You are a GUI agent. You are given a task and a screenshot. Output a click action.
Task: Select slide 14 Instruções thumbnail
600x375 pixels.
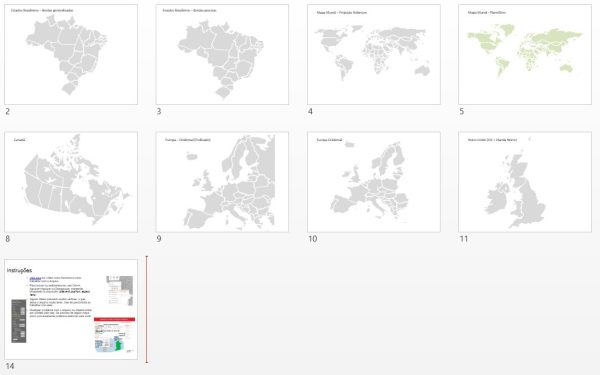pyautogui.click(x=71, y=309)
